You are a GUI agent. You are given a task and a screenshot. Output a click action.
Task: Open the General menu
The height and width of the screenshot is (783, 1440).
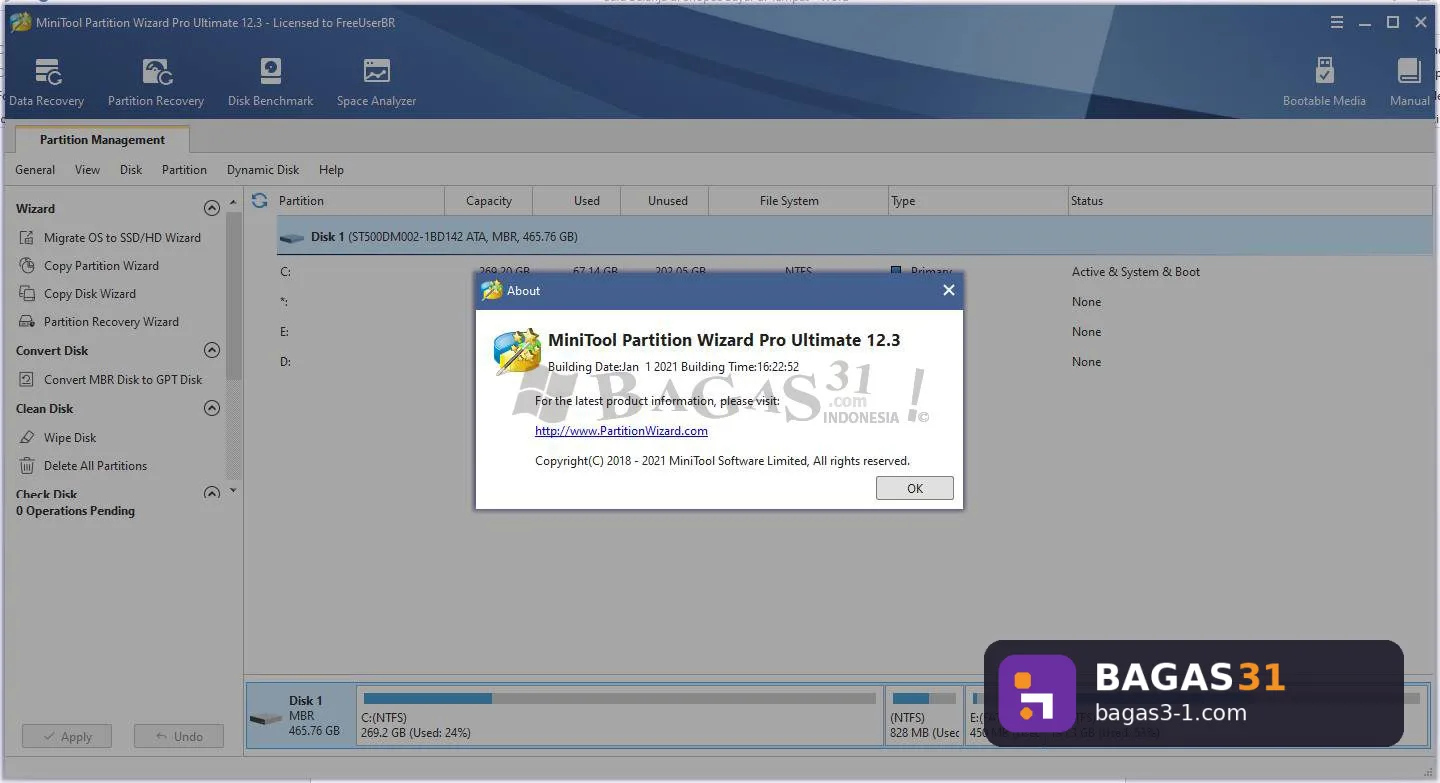pyautogui.click(x=35, y=170)
